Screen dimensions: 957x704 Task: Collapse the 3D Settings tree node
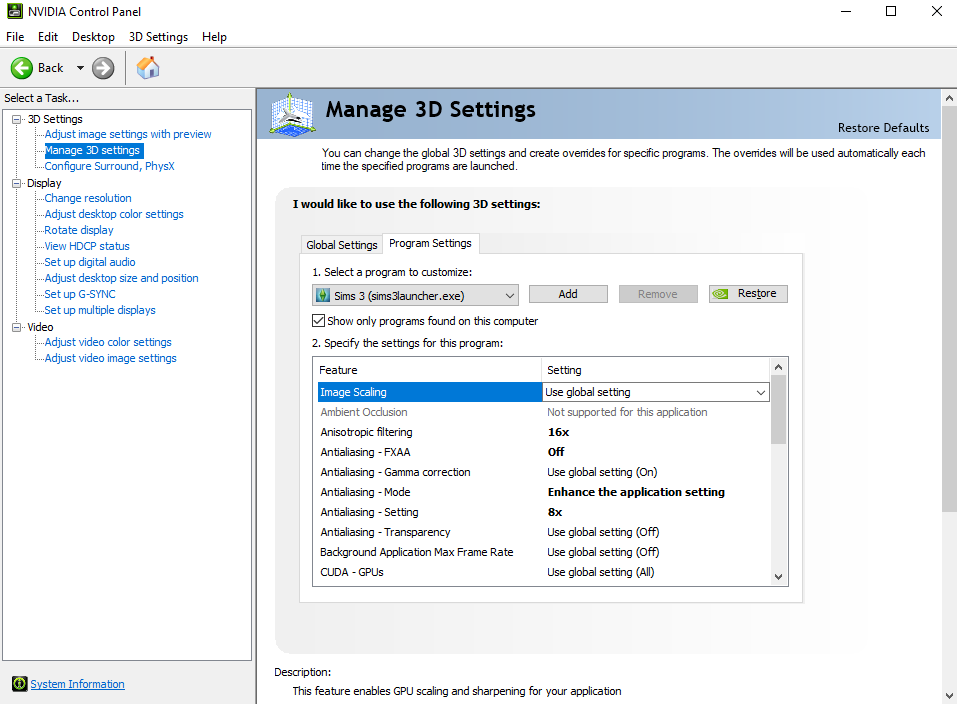click(x=16, y=119)
